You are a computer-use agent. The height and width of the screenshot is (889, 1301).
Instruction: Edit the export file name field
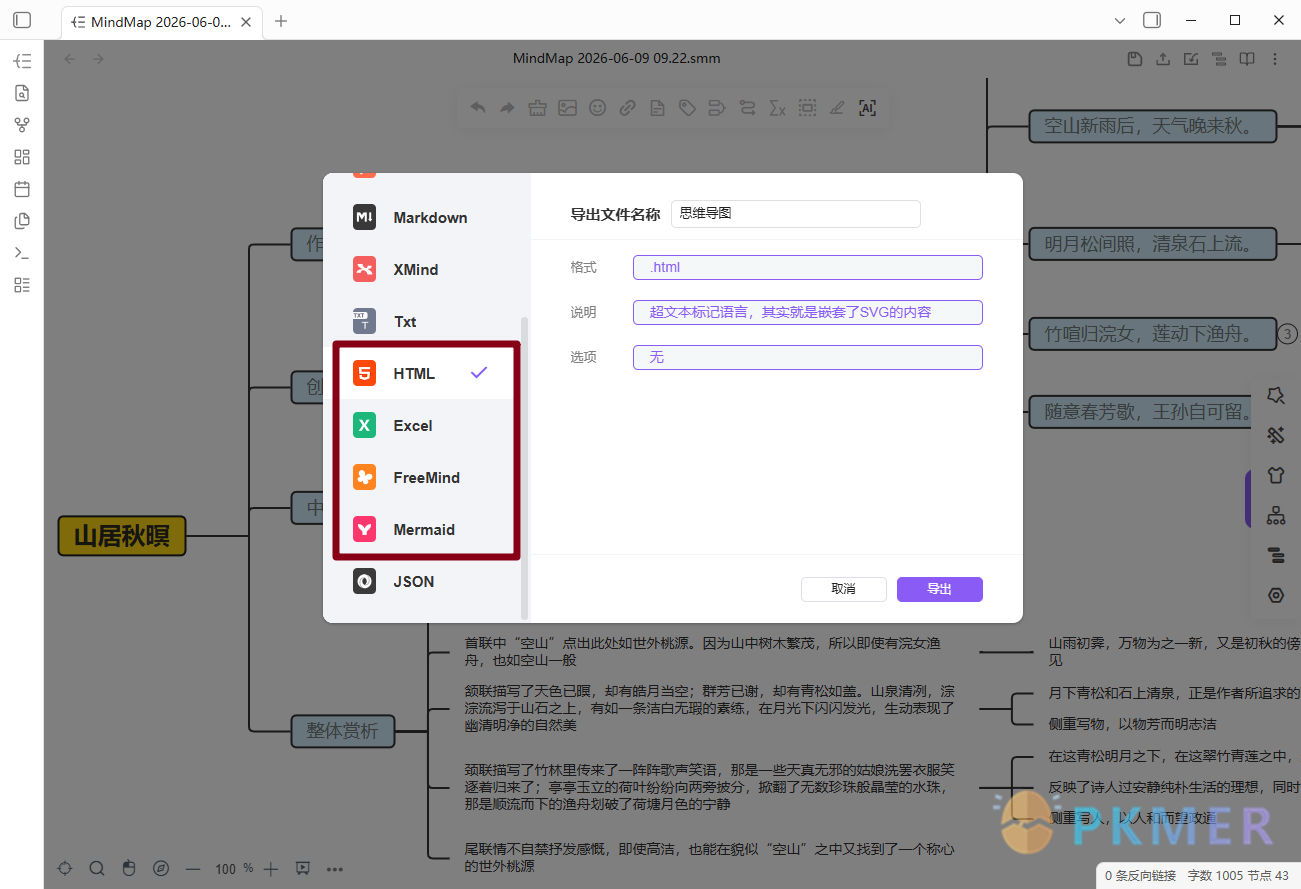tap(795, 214)
